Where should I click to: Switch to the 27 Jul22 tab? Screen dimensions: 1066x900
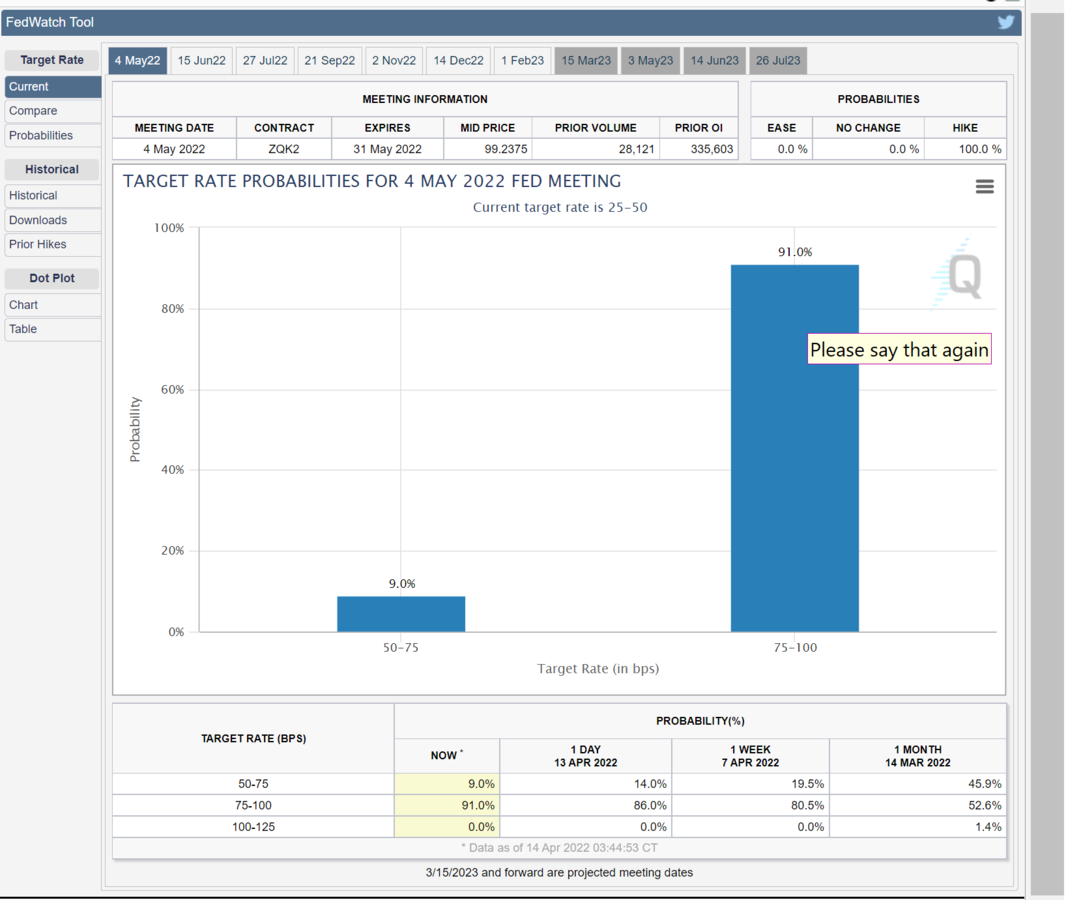(x=265, y=61)
